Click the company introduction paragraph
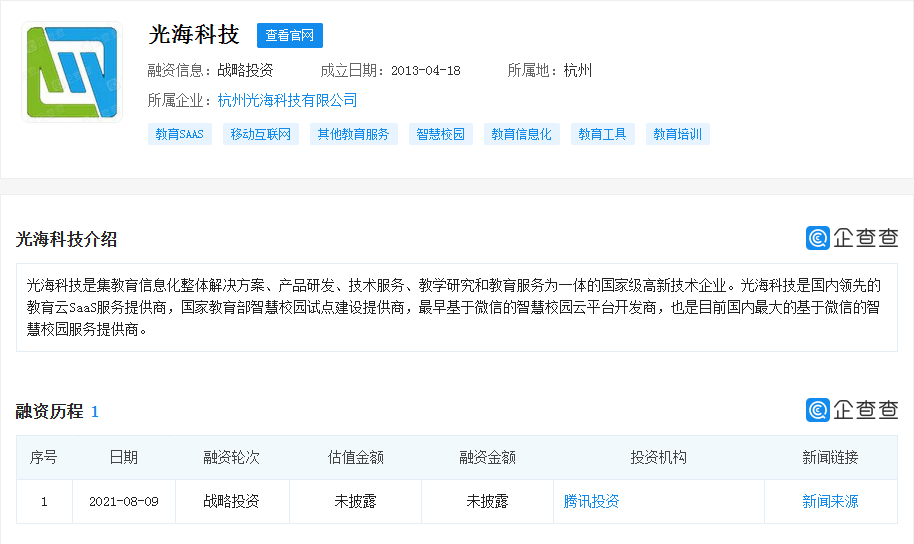914x544 pixels. click(x=454, y=307)
